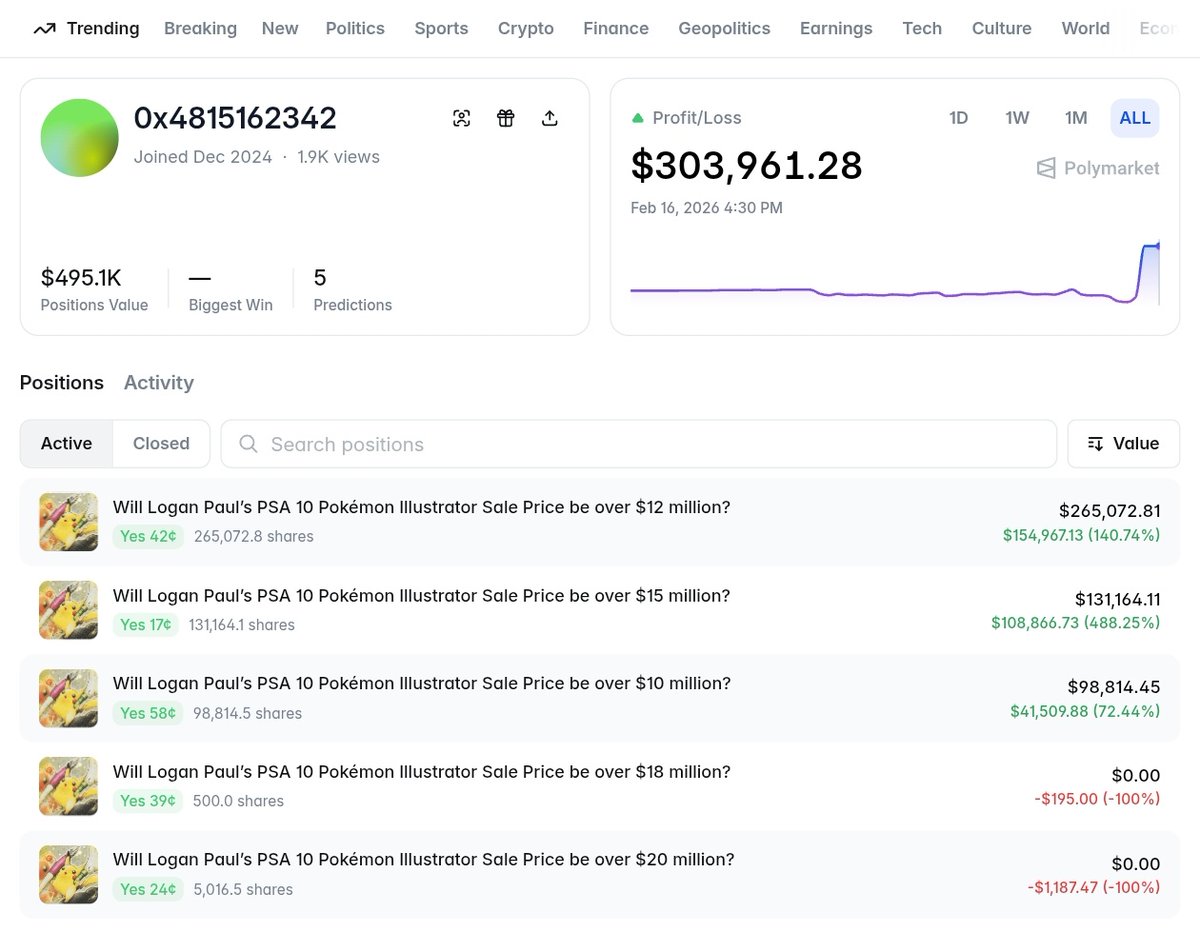Click the gift icon in profile card

point(505,118)
